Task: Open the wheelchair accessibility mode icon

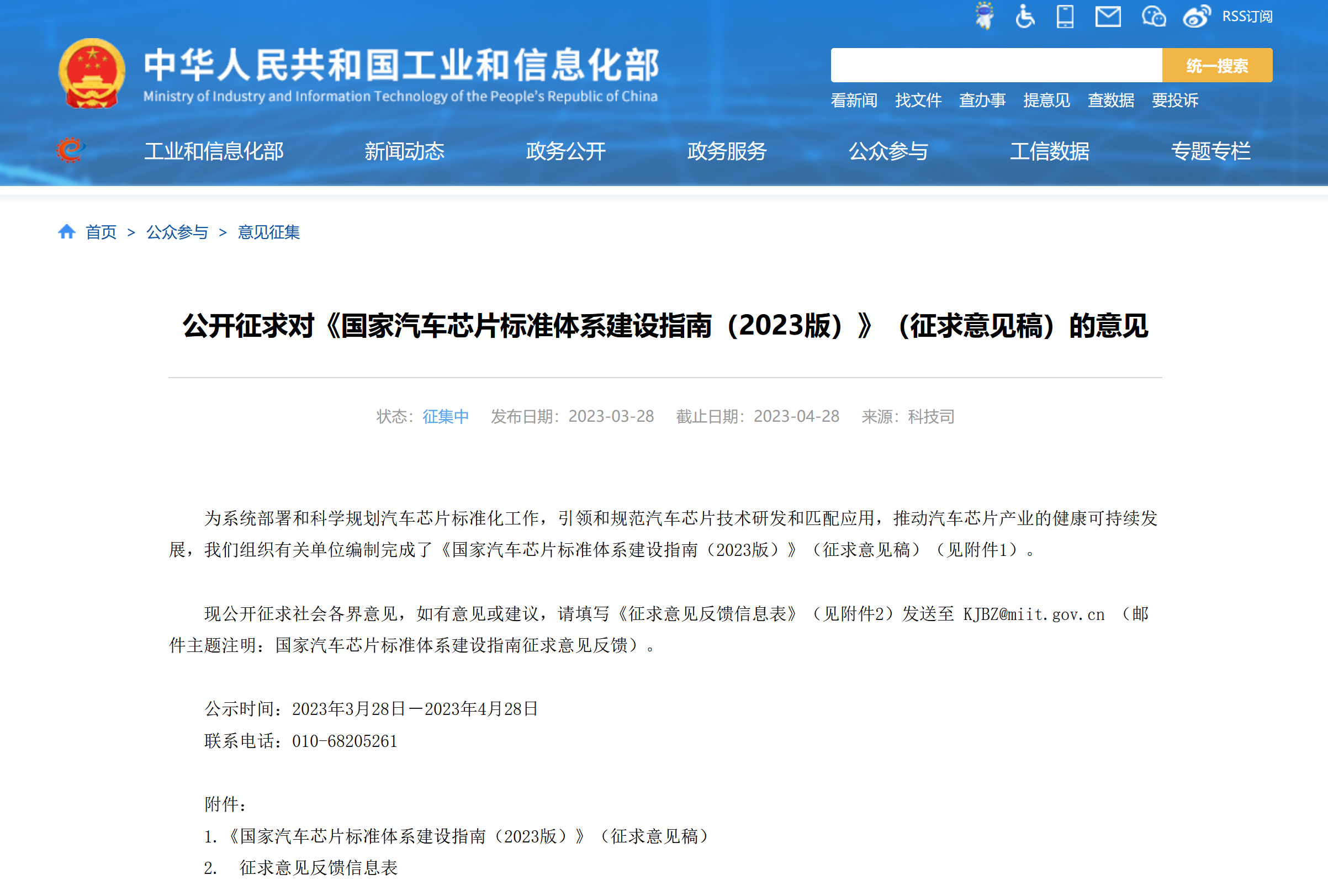Action: tap(1025, 16)
